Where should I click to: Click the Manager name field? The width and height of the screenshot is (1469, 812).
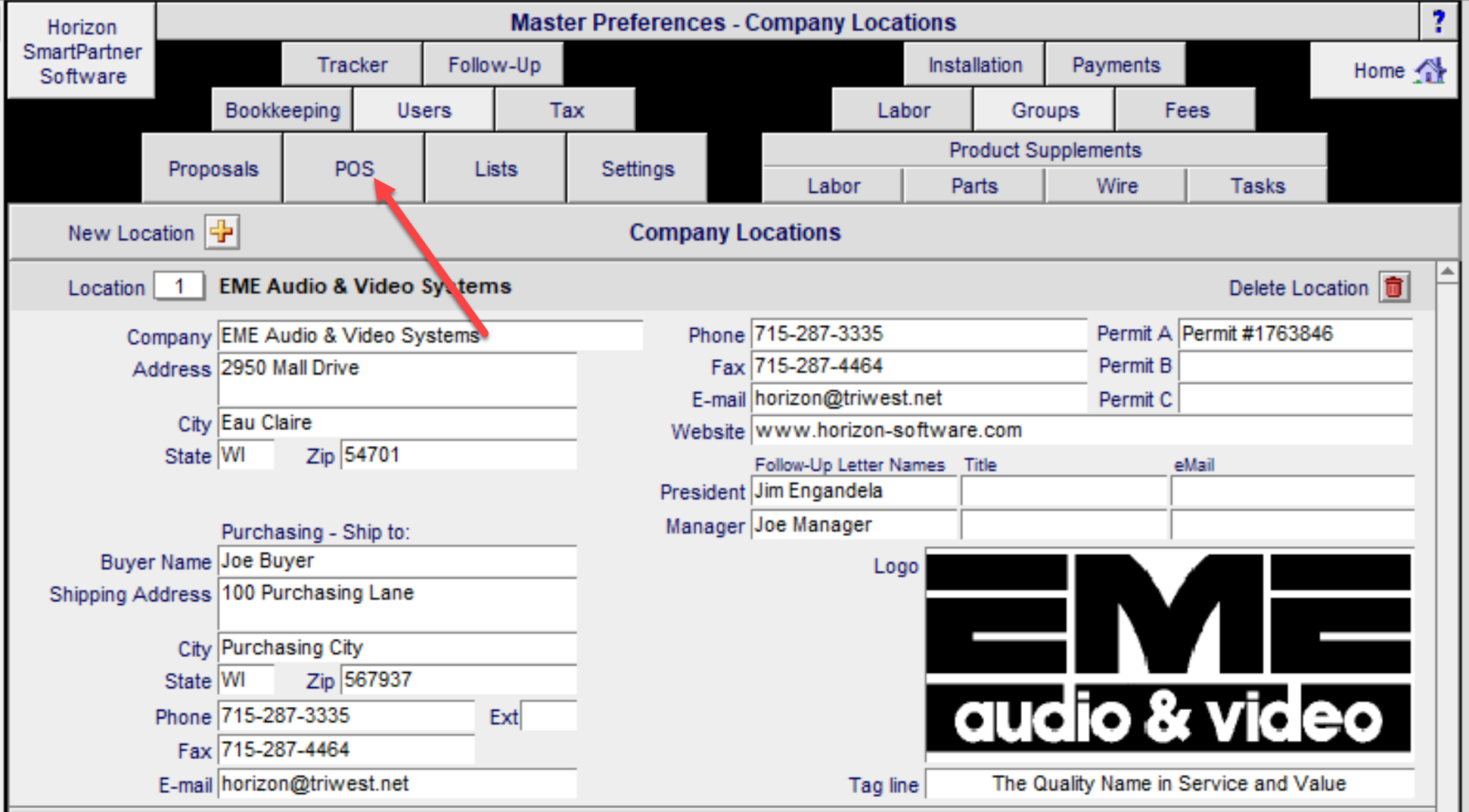pos(854,525)
